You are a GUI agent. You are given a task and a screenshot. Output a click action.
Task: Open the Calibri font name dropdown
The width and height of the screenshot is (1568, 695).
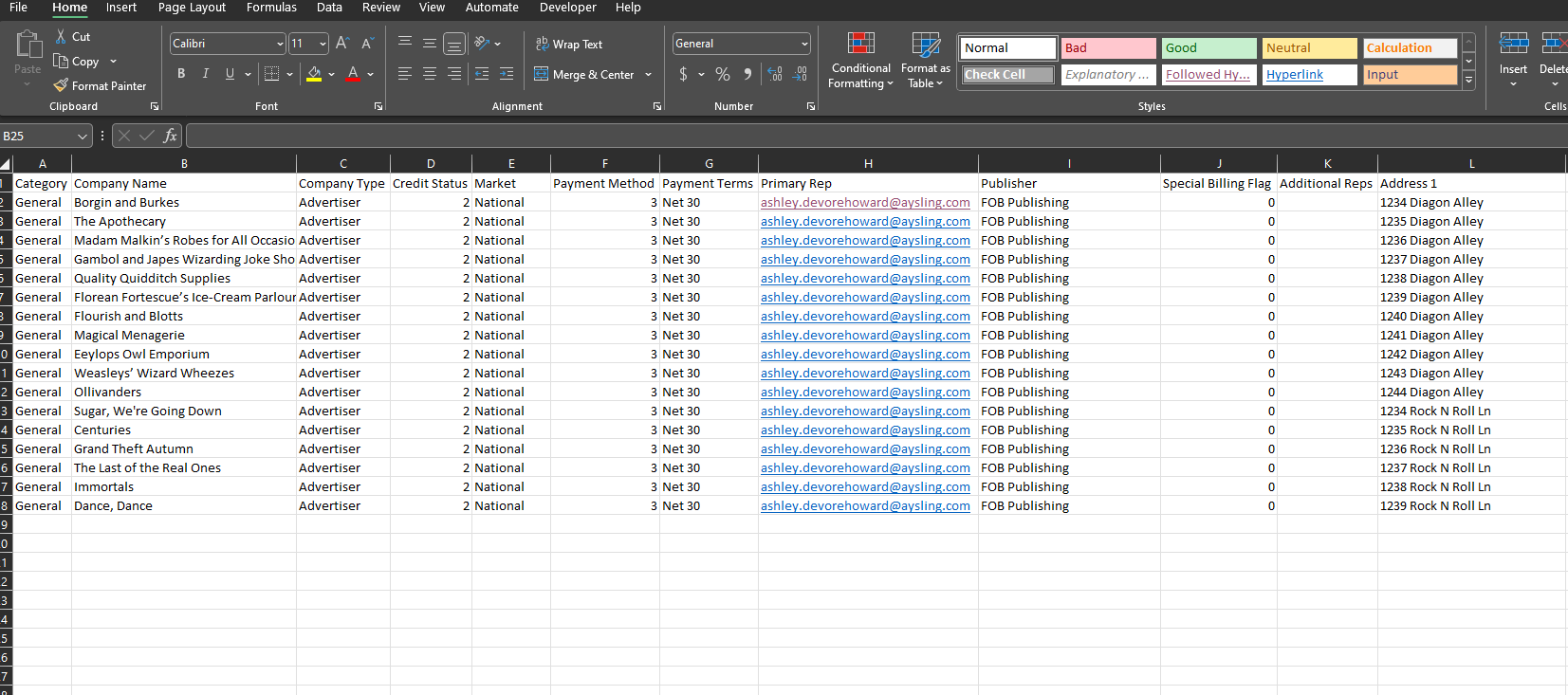(x=280, y=44)
